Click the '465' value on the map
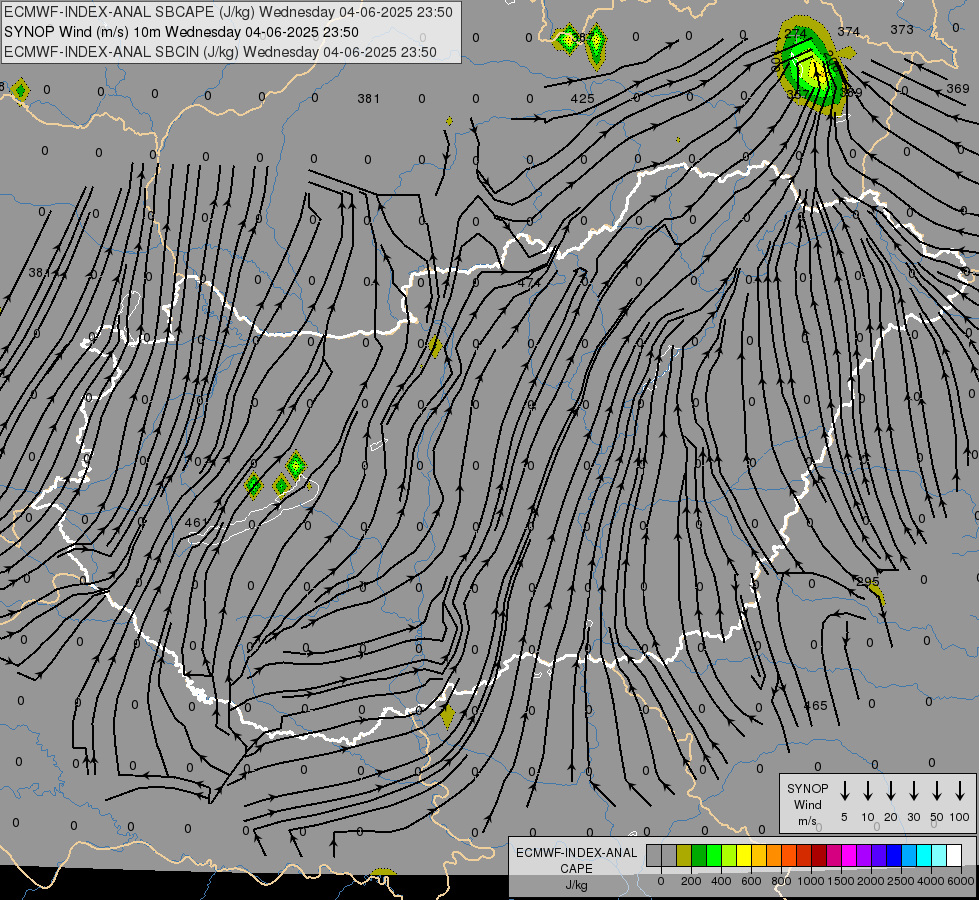This screenshot has width=979, height=900. [815, 706]
